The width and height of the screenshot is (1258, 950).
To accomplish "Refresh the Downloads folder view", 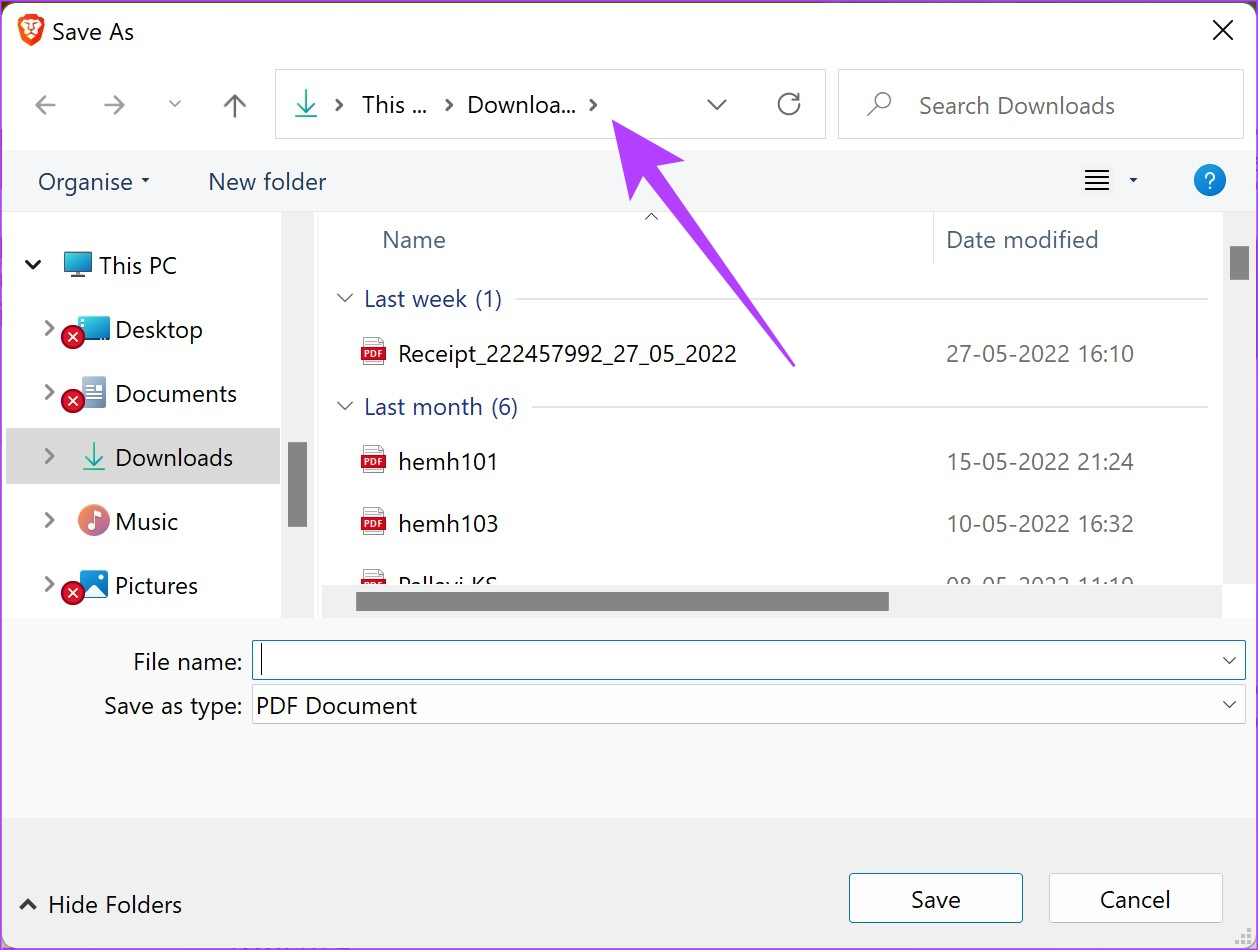I will (789, 104).
